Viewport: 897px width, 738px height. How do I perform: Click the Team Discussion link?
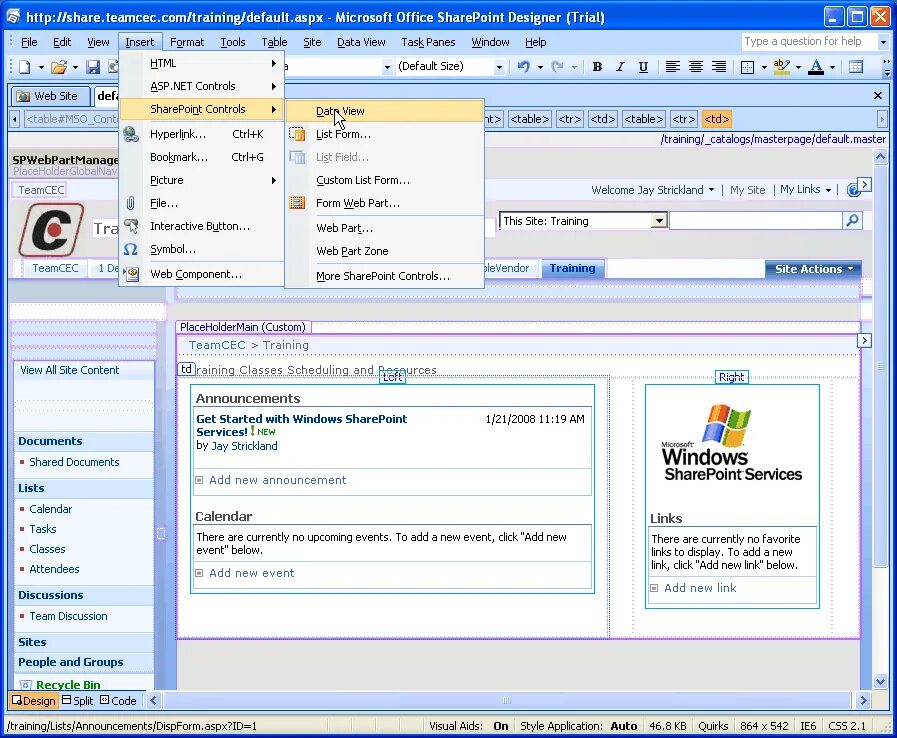pos(68,616)
